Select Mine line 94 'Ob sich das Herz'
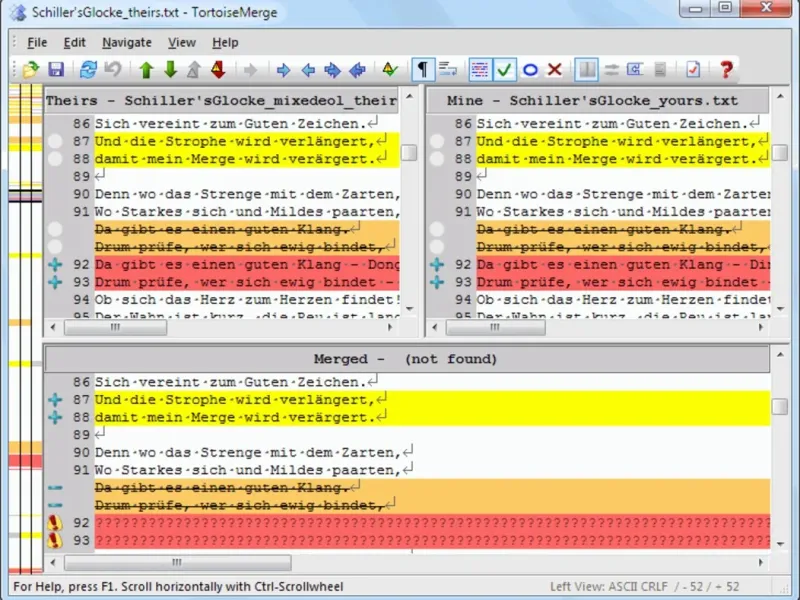 coord(623,299)
